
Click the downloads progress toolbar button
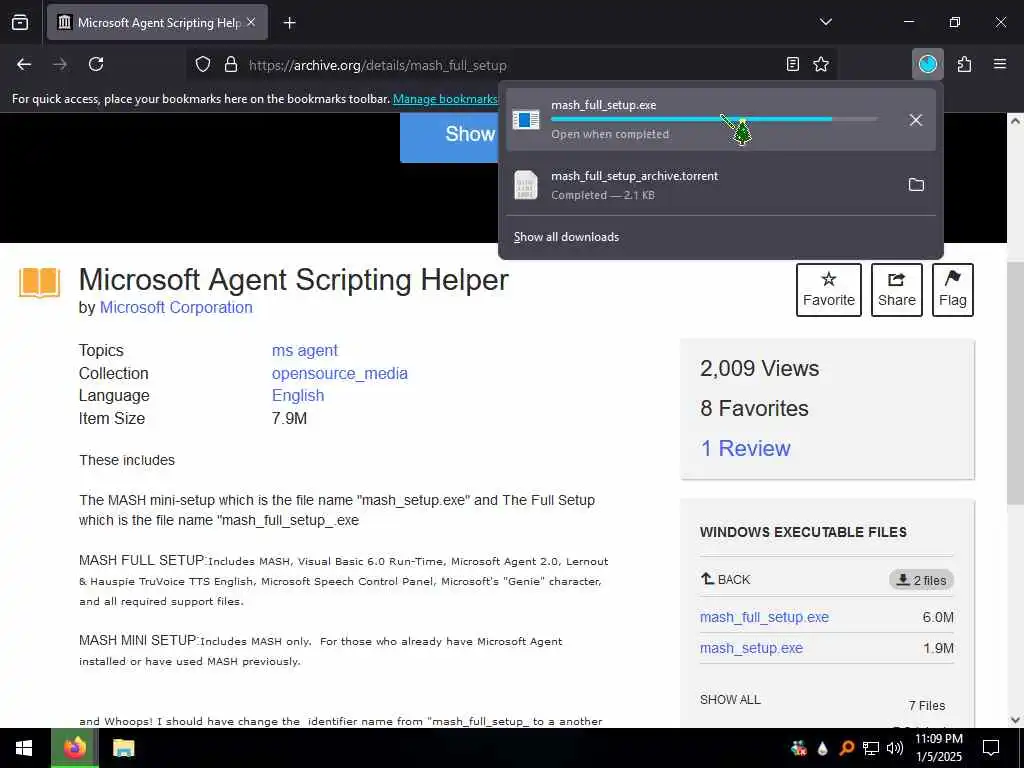point(927,64)
